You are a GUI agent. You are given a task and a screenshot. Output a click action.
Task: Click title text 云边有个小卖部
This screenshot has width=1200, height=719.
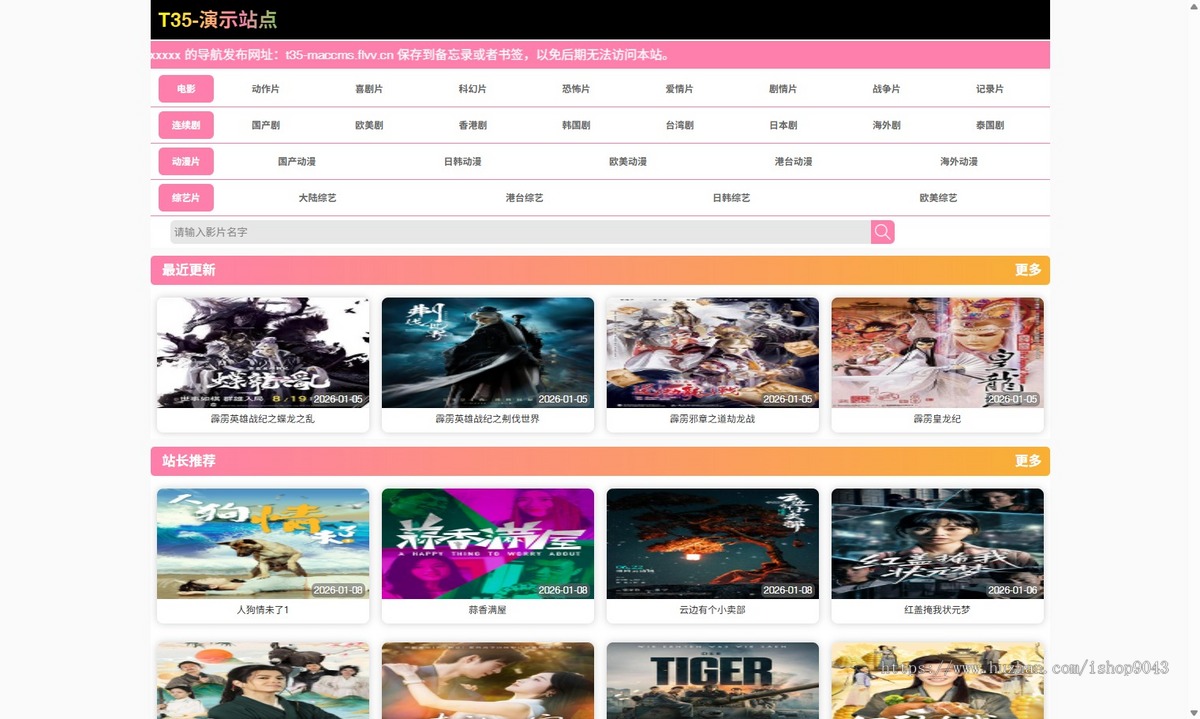[713, 610]
